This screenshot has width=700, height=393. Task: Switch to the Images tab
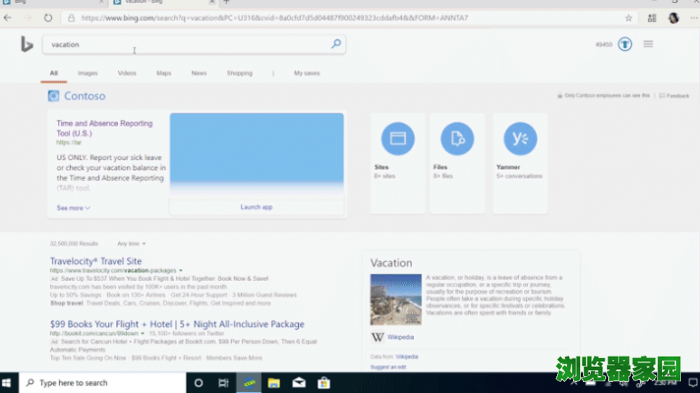(x=88, y=73)
